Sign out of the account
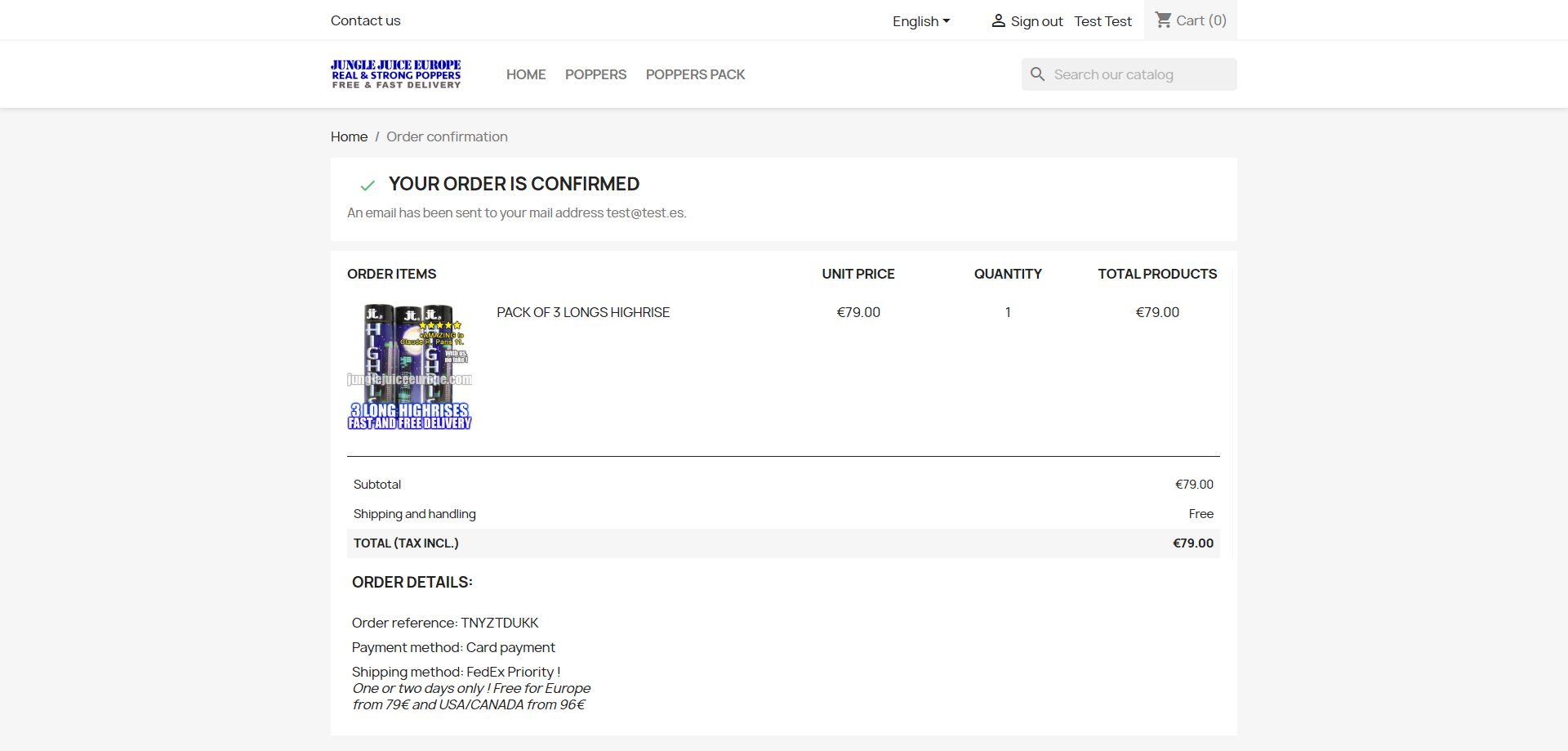This screenshot has height=751, width=1568. 1036,21
